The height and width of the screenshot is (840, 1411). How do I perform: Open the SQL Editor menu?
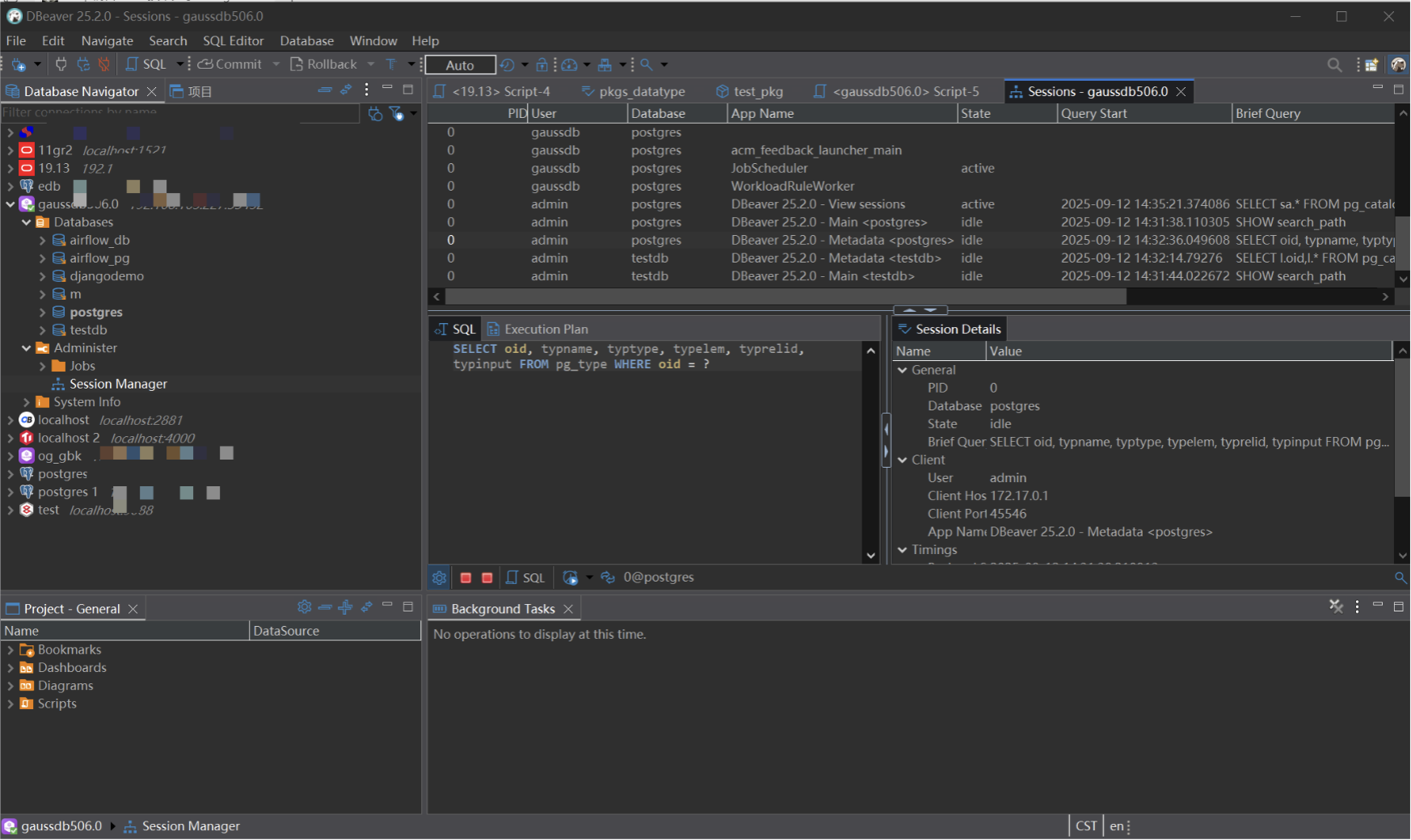coord(233,40)
